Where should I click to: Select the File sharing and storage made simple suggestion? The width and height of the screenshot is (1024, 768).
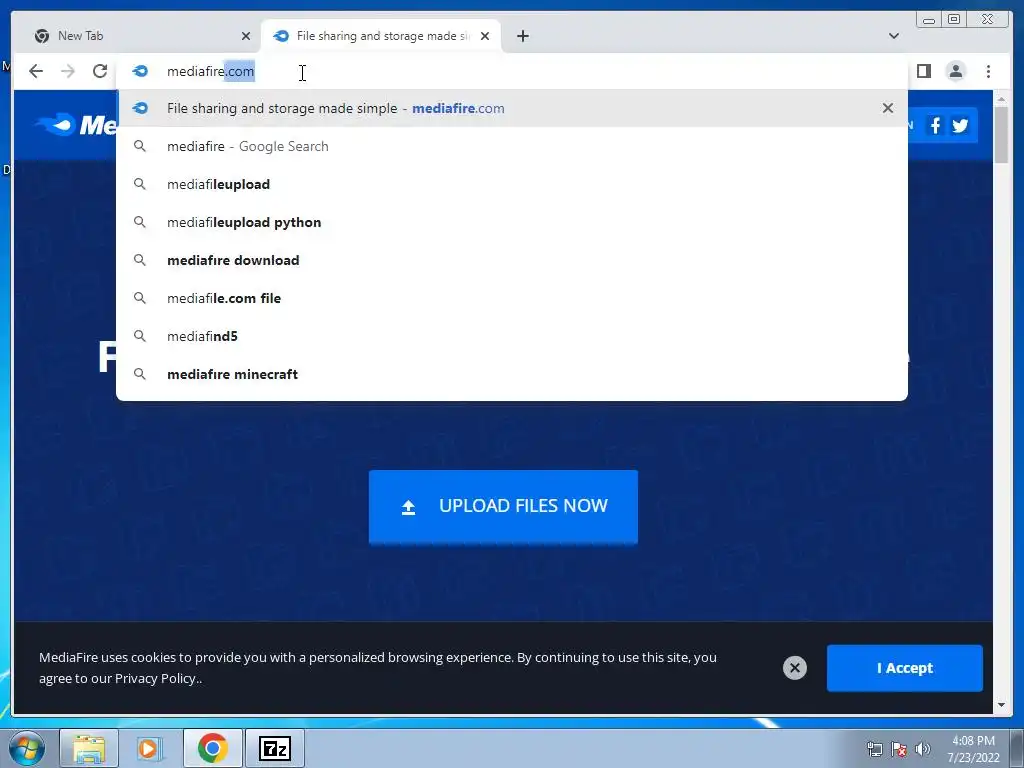[511, 108]
